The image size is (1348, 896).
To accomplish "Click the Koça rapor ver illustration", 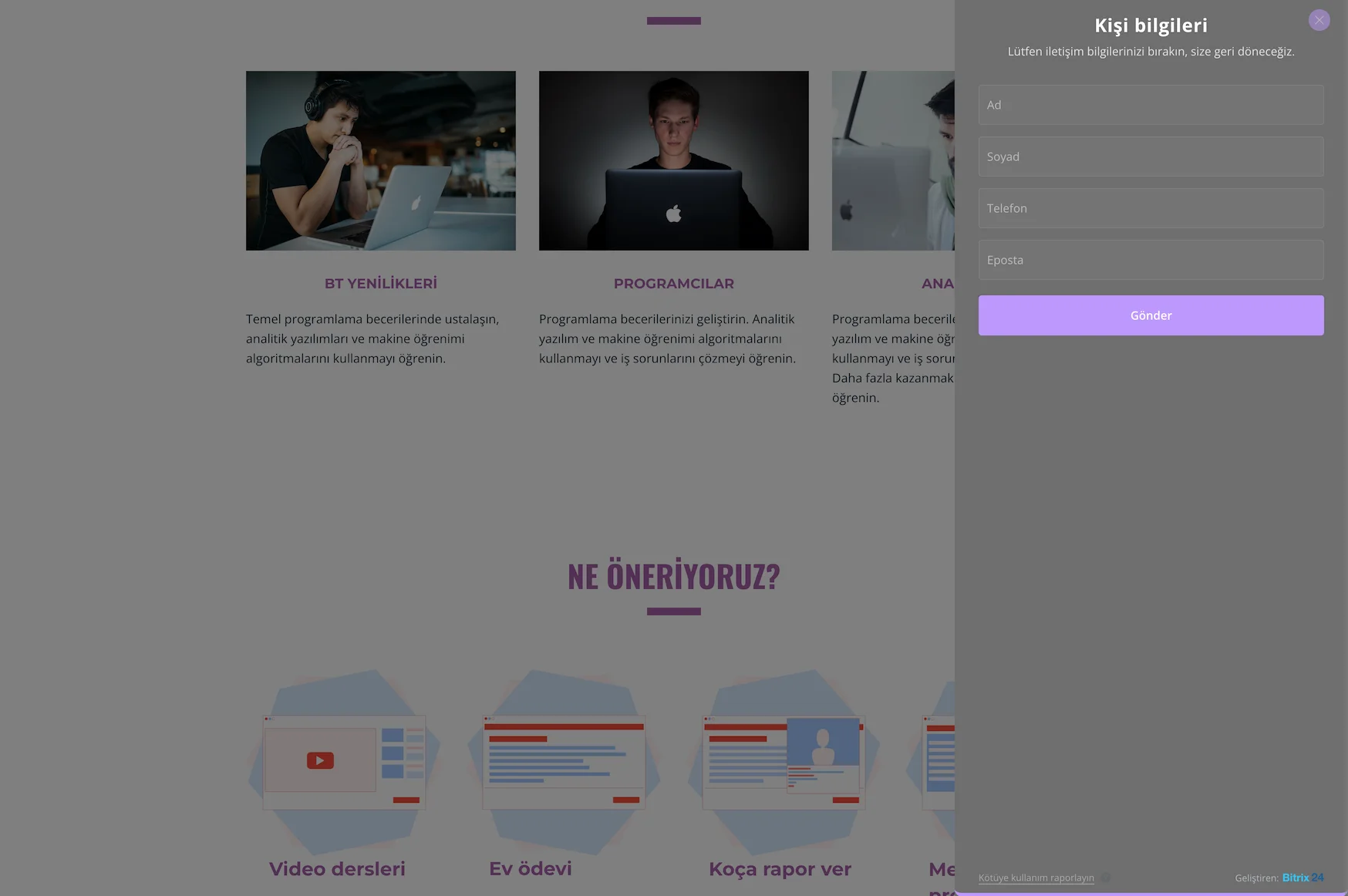I will coord(784,762).
